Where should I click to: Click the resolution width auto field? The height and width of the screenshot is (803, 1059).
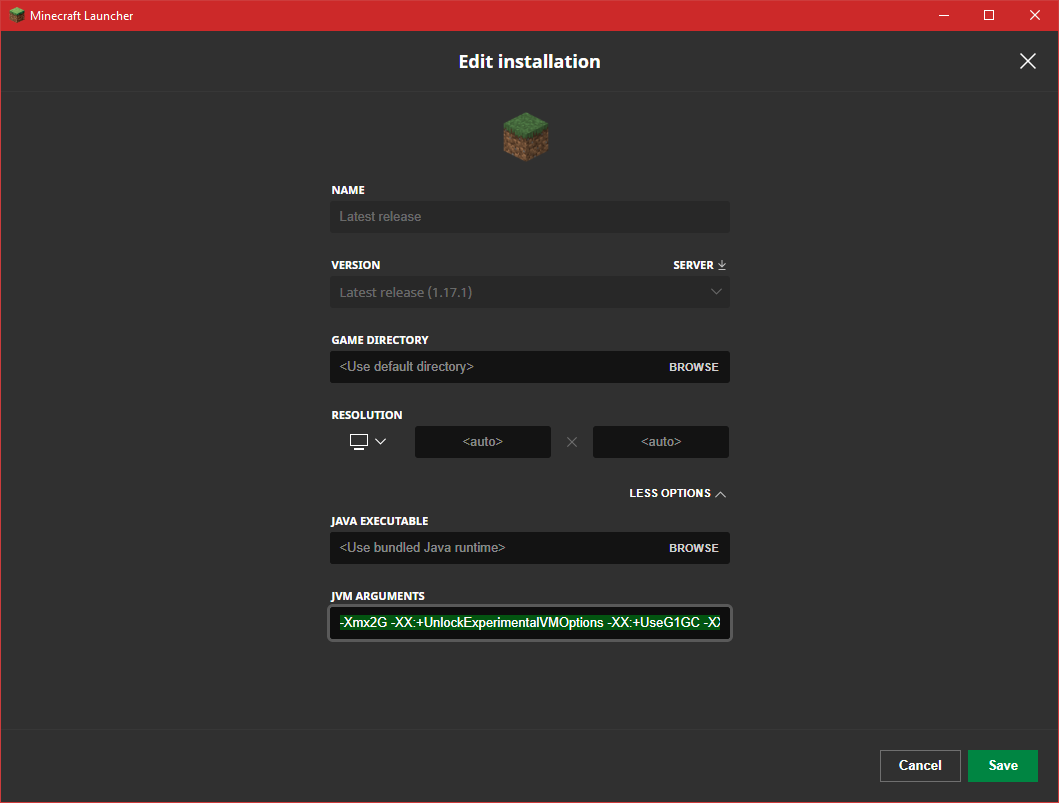[x=483, y=442]
